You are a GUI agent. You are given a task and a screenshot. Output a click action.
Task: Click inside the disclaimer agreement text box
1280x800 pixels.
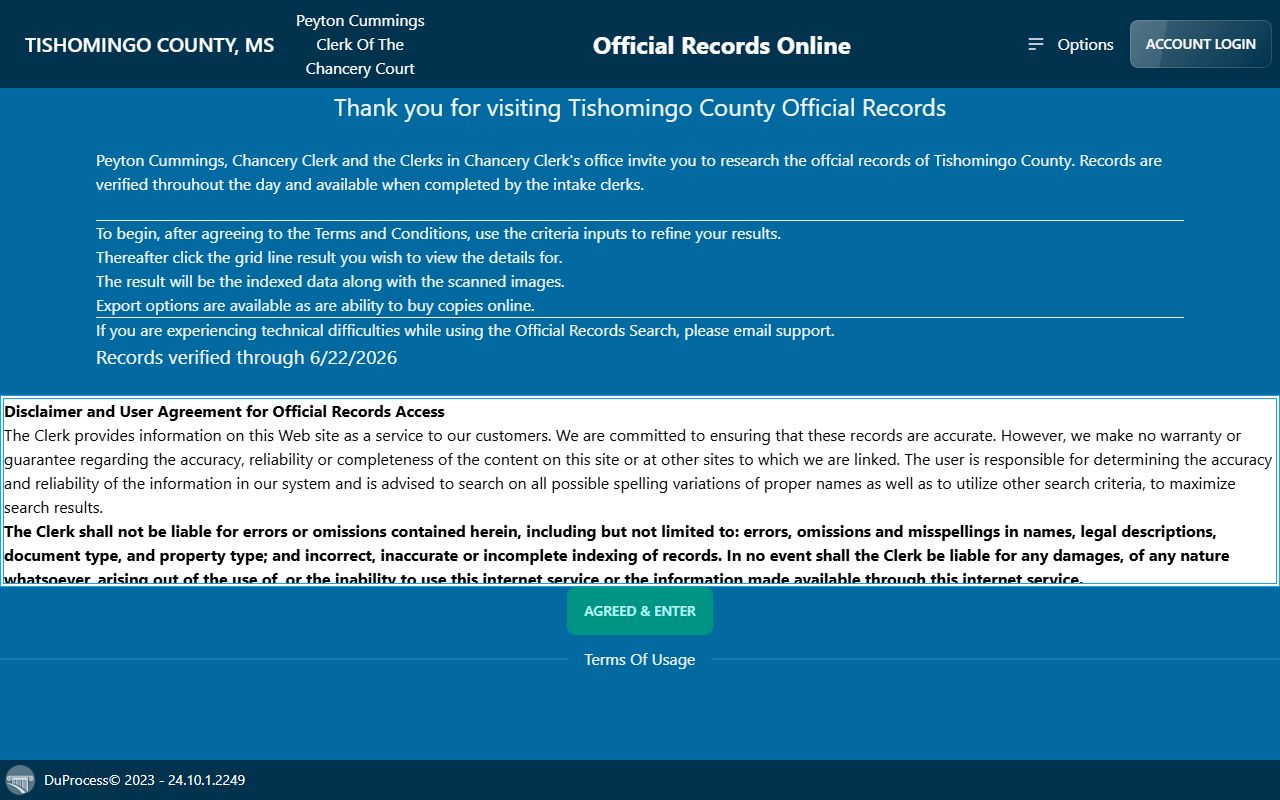click(640, 491)
